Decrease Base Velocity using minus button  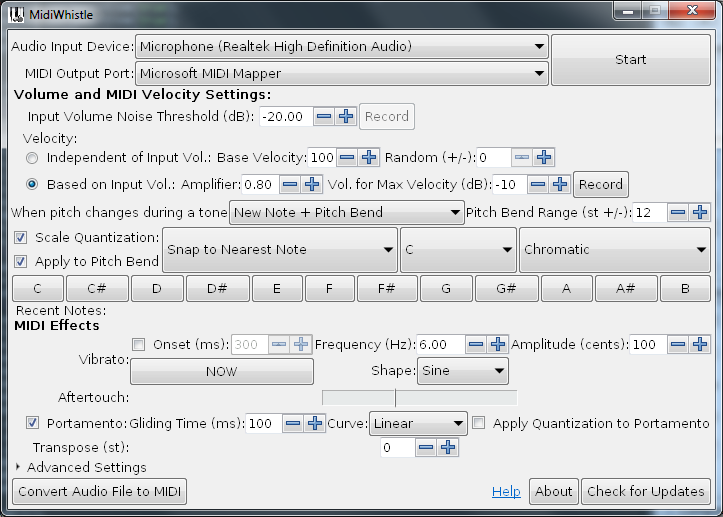pyautogui.click(x=347, y=157)
